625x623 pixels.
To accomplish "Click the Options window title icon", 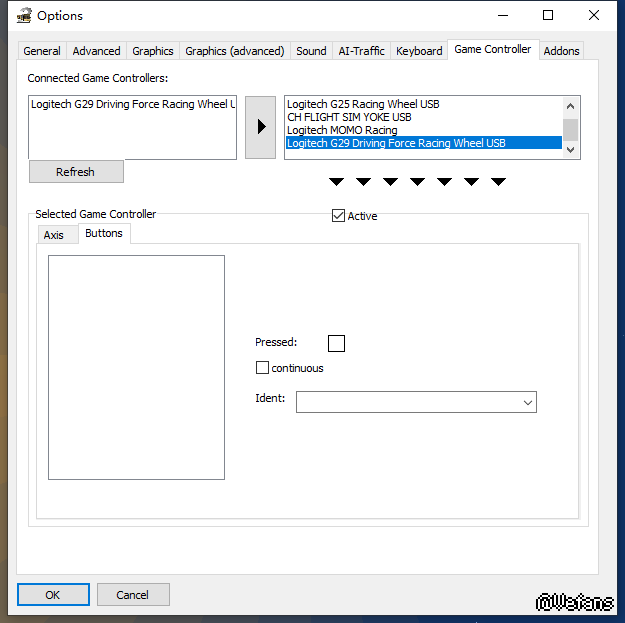I will (x=24, y=16).
